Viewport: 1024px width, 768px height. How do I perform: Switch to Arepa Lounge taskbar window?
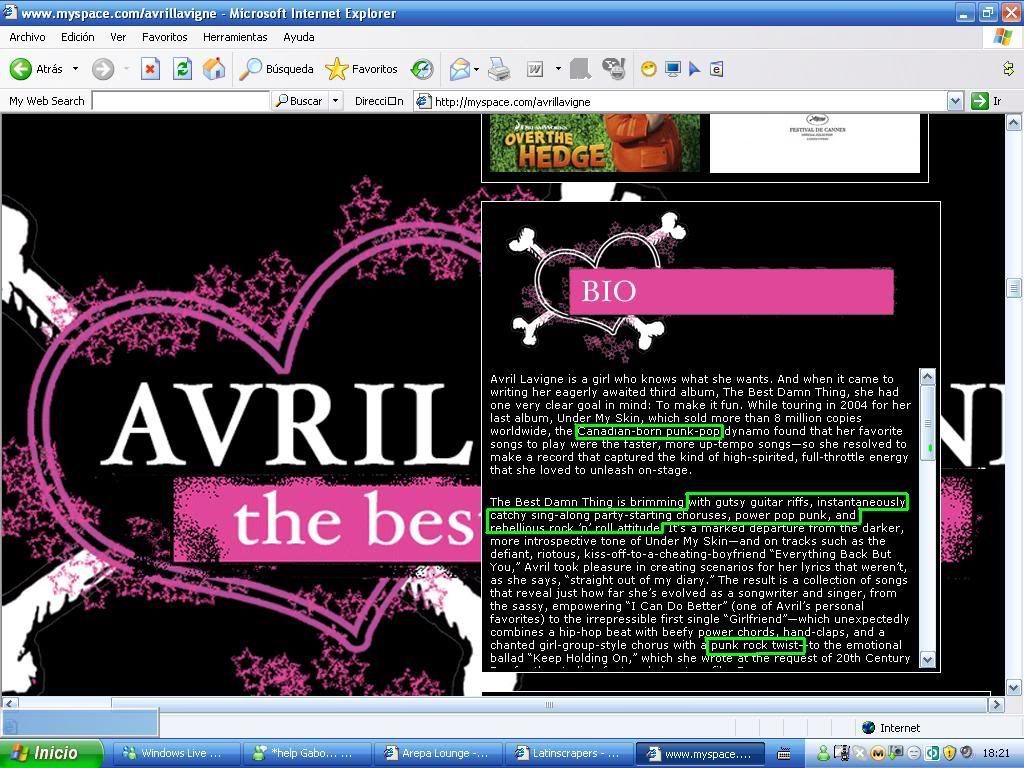coord(436,753)
